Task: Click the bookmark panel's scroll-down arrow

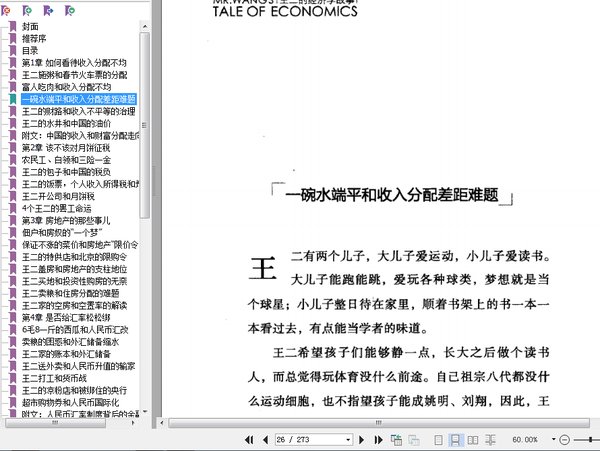Action: (x=145, y=412)
